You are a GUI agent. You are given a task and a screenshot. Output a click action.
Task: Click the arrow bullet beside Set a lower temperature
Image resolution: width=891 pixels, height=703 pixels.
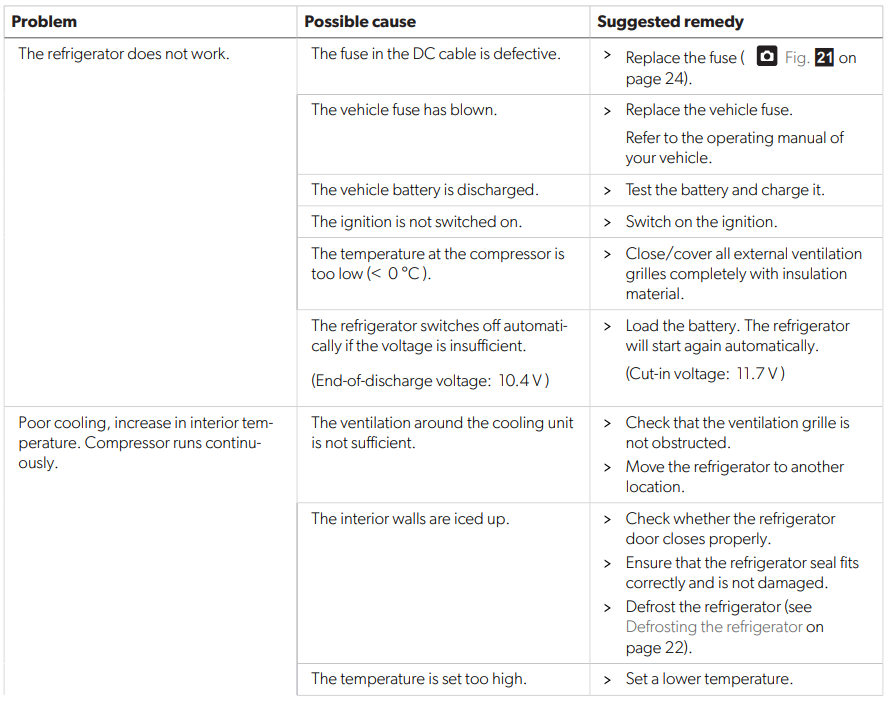tap(608, 679)
